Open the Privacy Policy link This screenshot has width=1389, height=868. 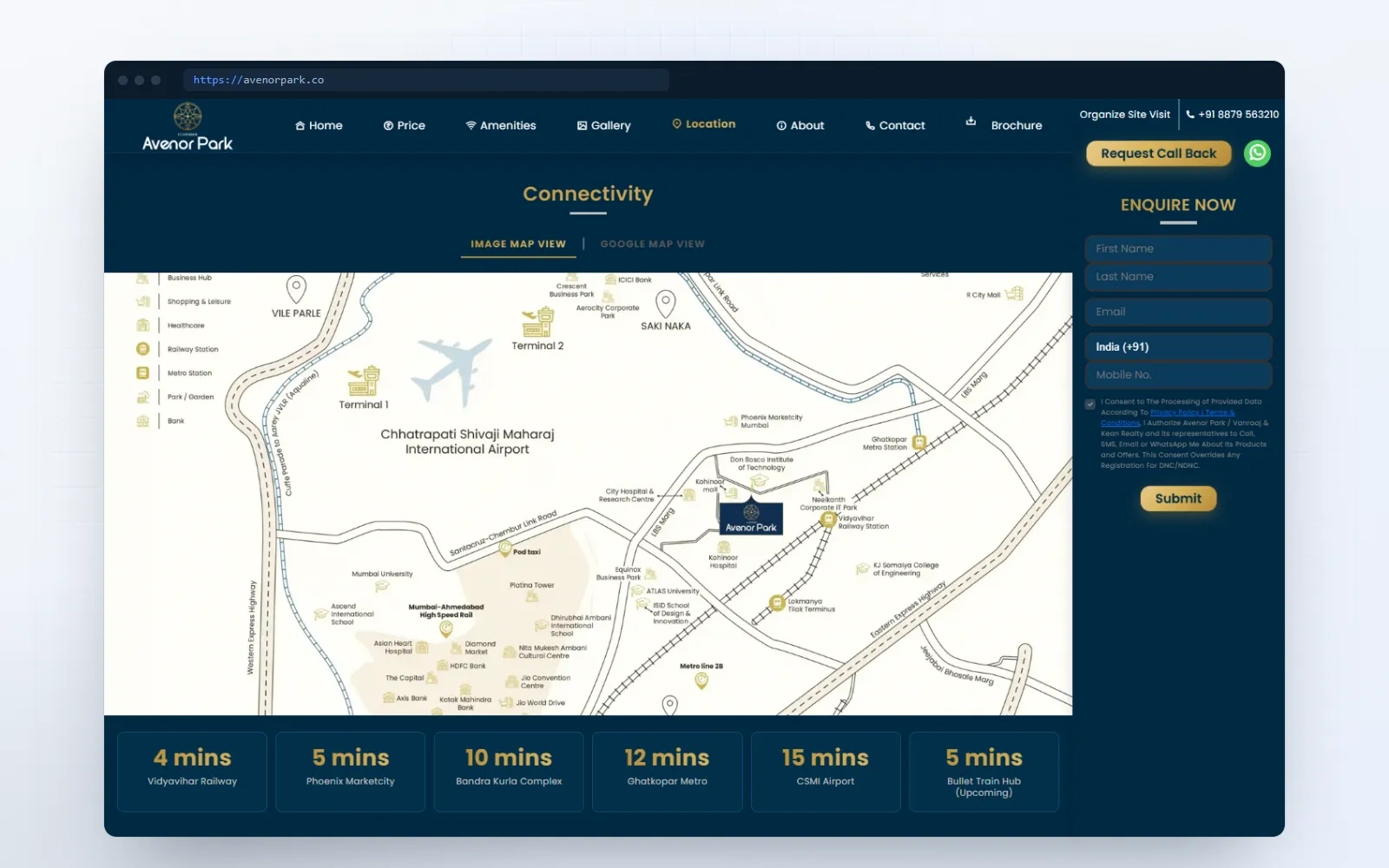[x=1175, y=412]
